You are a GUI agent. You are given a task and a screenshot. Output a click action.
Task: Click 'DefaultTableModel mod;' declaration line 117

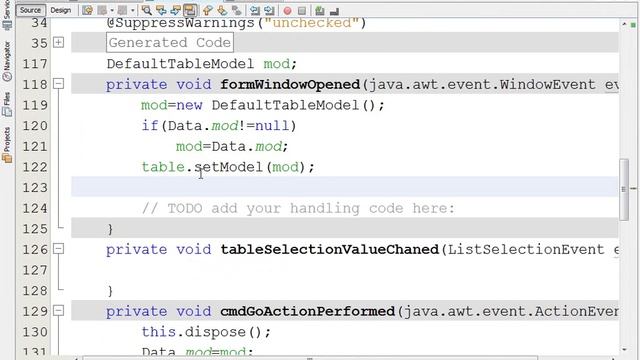coord(202,64)
